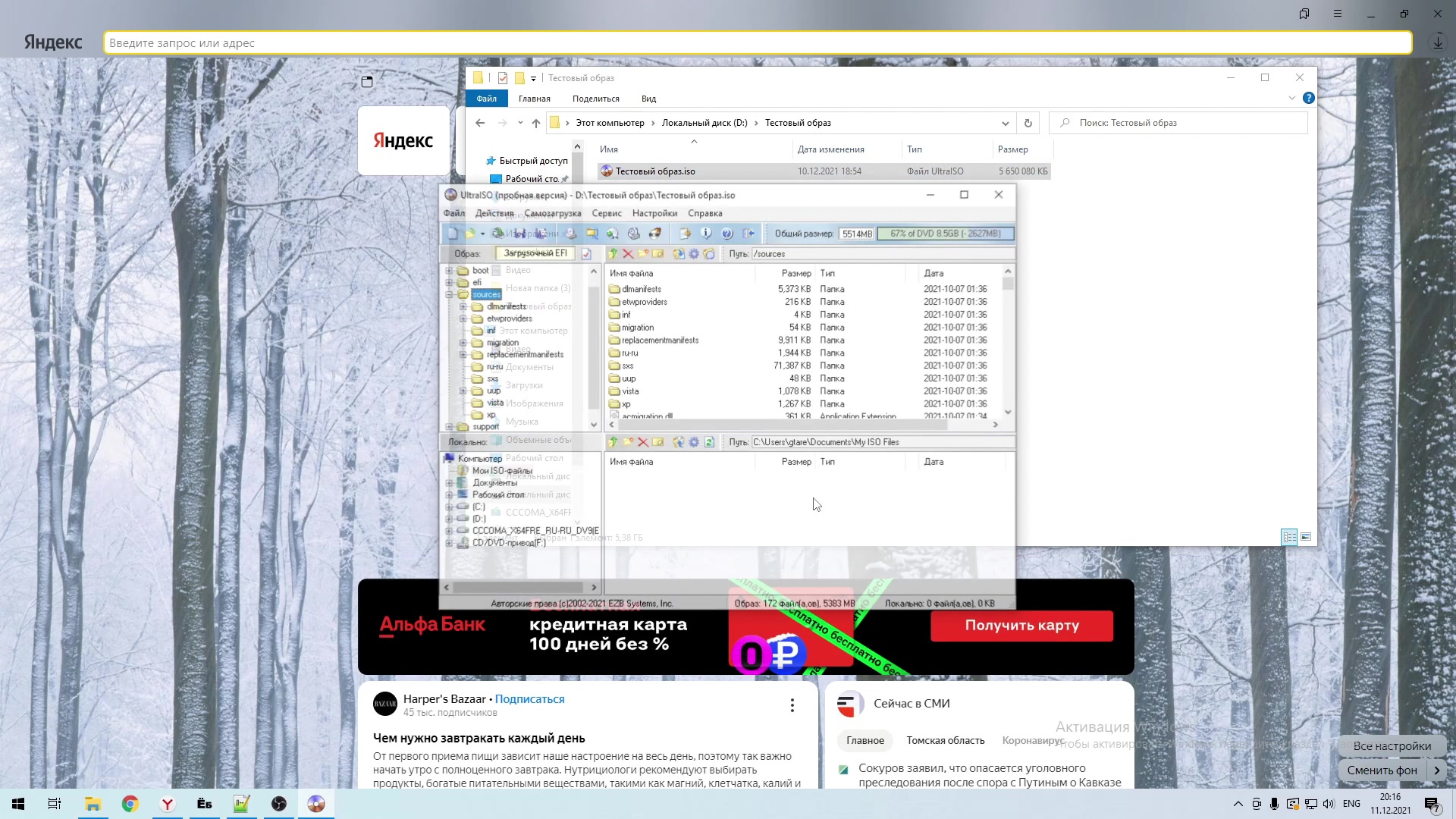Open the Explorer address bar history dropdown
The height and width of the screenshot is (819, 1456).
pos(1006,123)
